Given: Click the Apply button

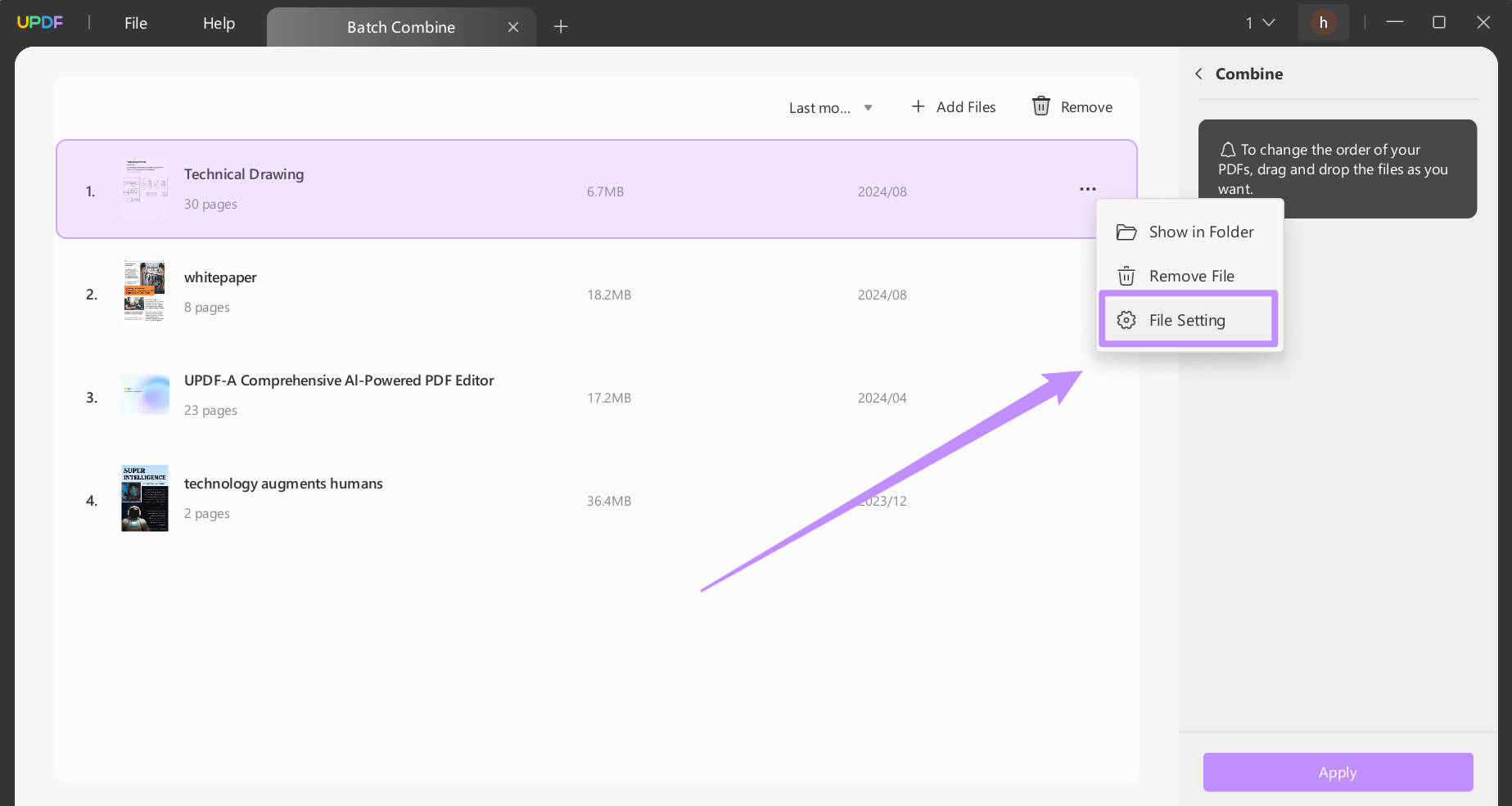Looking at the screenshot, I should (x=1338, y=772).
